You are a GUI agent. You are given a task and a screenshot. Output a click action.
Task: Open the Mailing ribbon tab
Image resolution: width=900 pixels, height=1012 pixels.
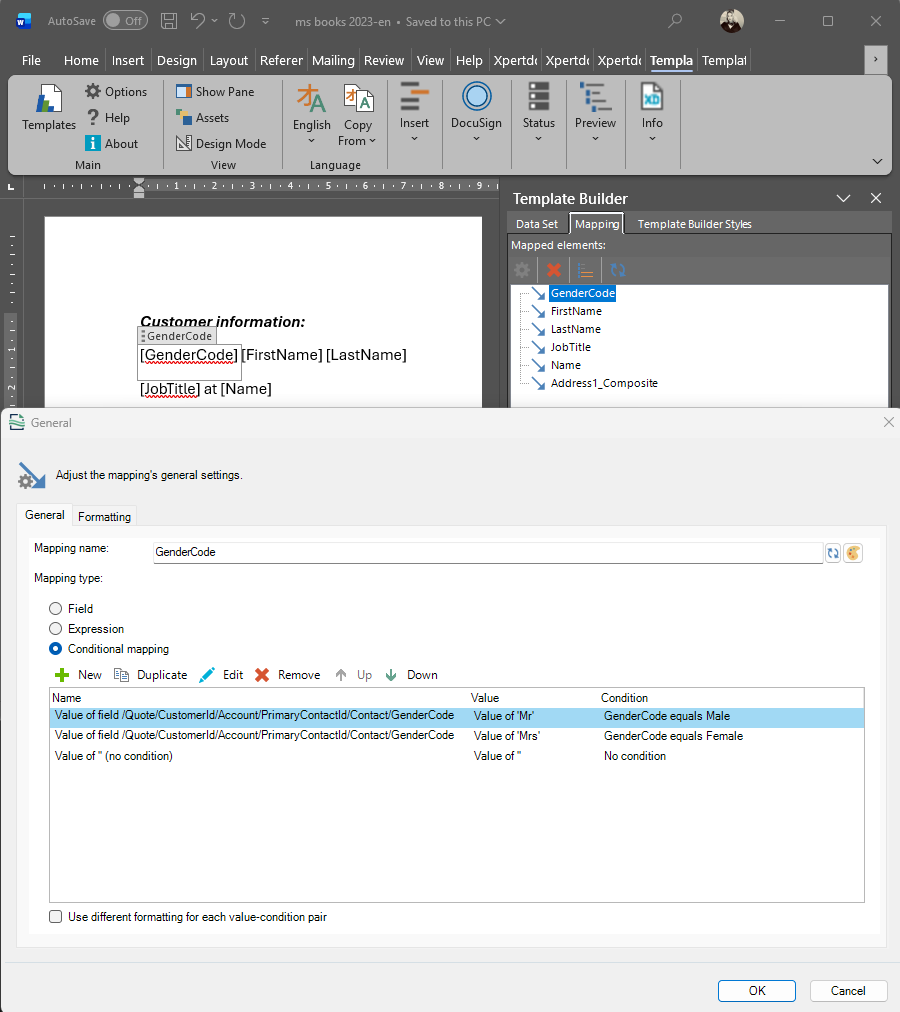click(x=333, y=60)
